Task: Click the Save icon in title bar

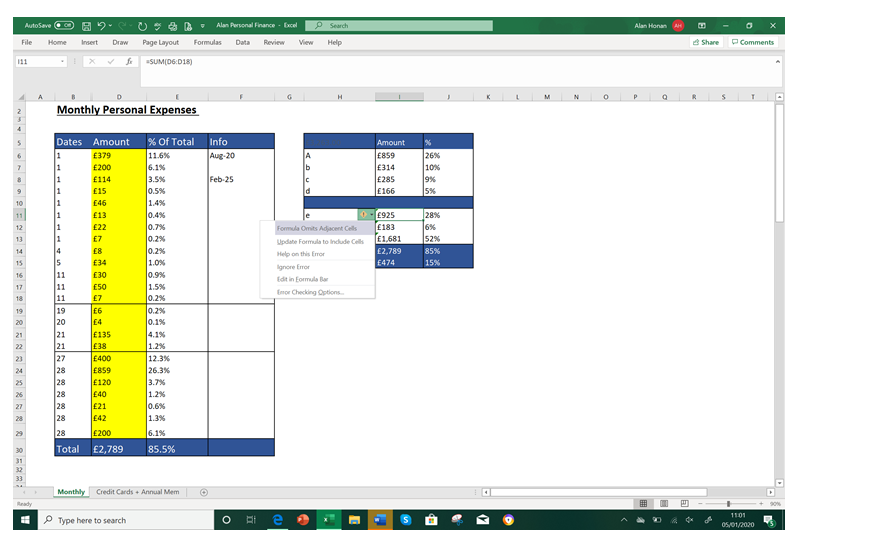Action: coord(86,26)
